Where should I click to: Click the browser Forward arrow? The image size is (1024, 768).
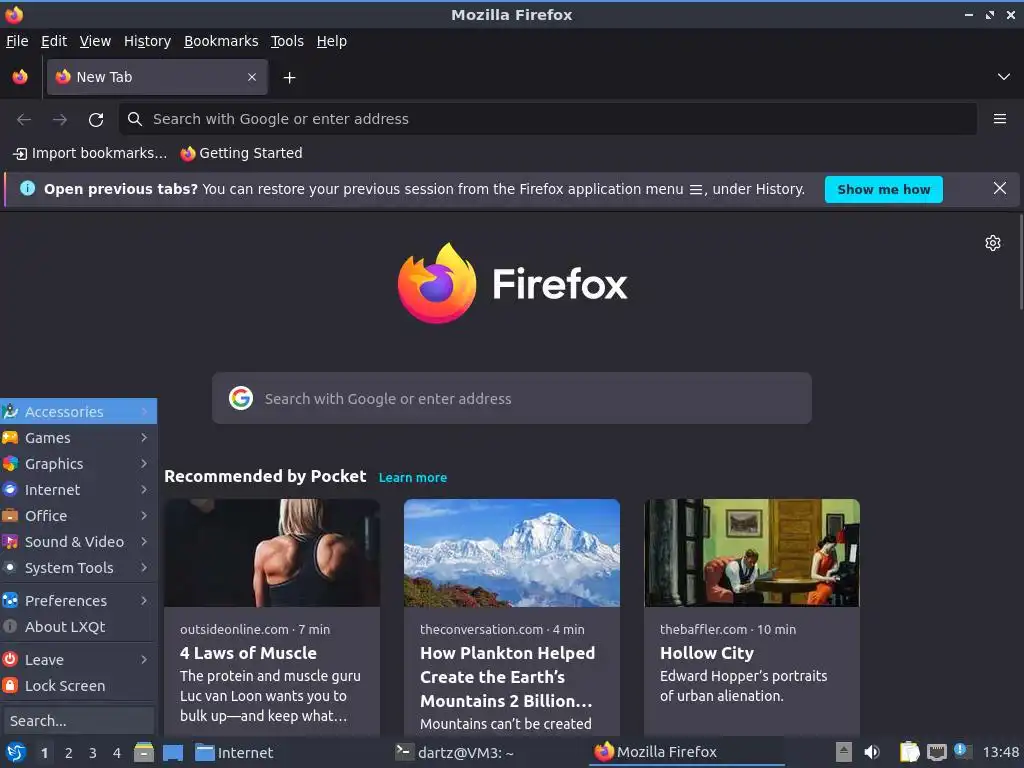point(60,120)
